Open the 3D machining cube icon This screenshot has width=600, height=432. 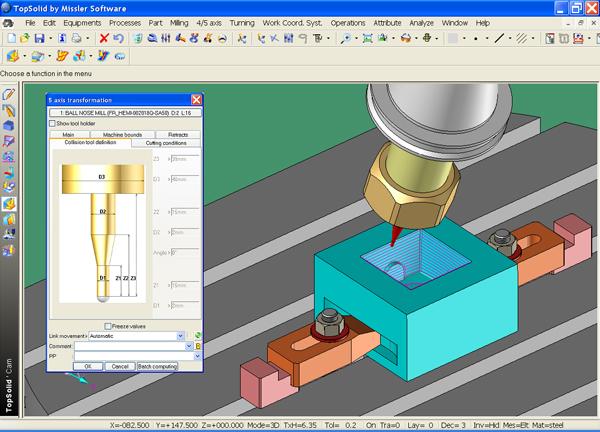(x=13, y=56)
